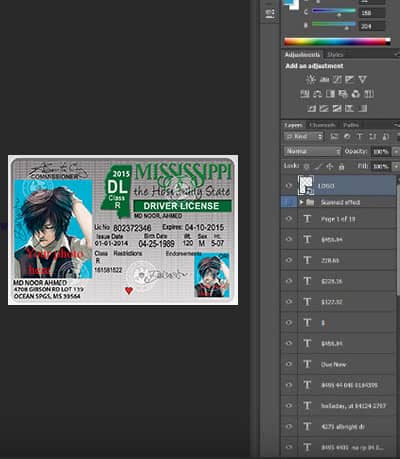This screenshot has width=400, height=459.
Task: Open the Fill slider arrow
Action: 396,166
